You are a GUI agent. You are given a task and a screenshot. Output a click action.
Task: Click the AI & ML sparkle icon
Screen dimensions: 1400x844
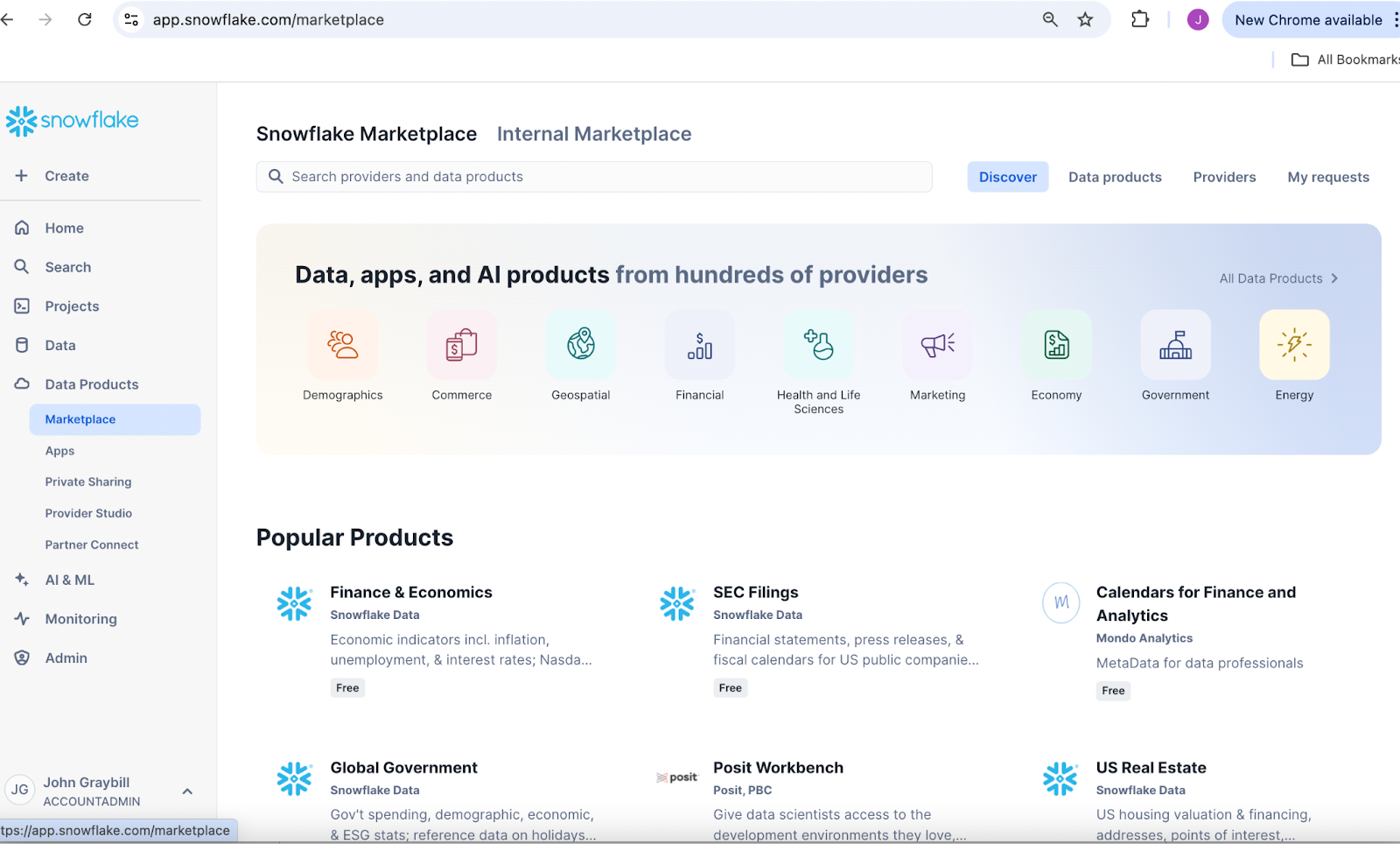(22, 580)
